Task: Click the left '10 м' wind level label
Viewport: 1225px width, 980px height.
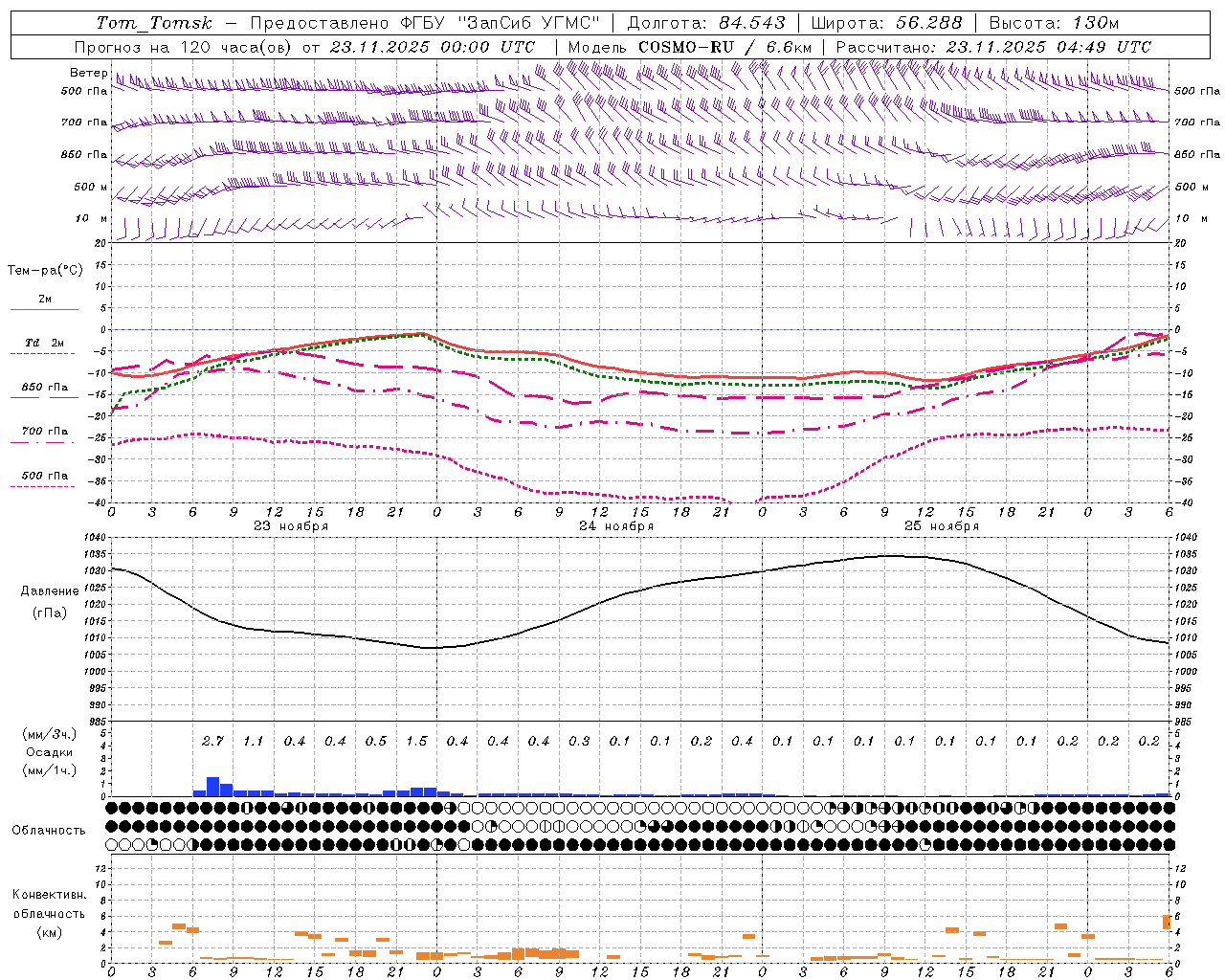Action: [91, 218]
